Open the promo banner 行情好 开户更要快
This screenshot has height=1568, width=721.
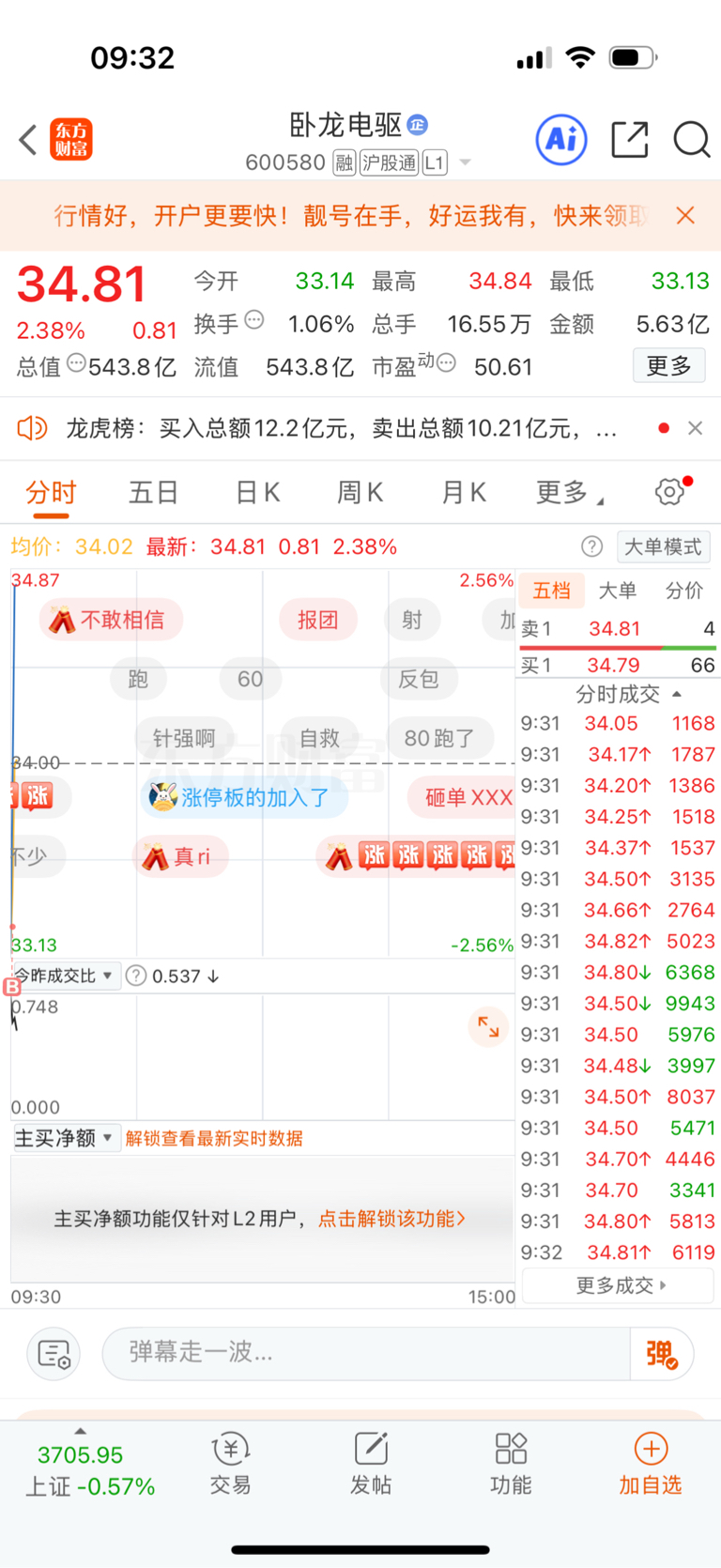click(x=350, y=216)
